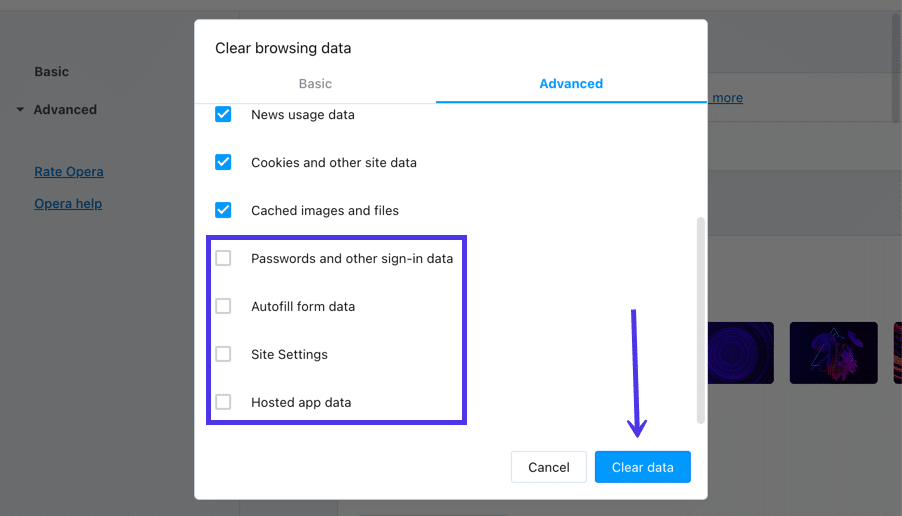The image size is (902, 516).
Task: Click the dialog's vertical scrollbar
Action: pos(701,320)
